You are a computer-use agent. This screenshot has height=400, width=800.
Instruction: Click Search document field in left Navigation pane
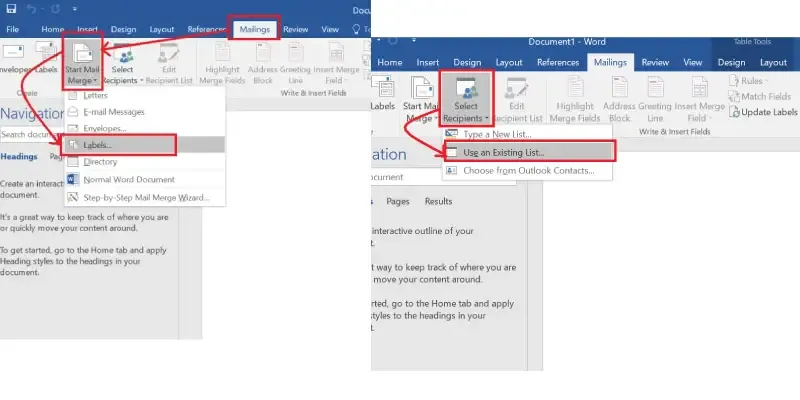click(31, 135)
